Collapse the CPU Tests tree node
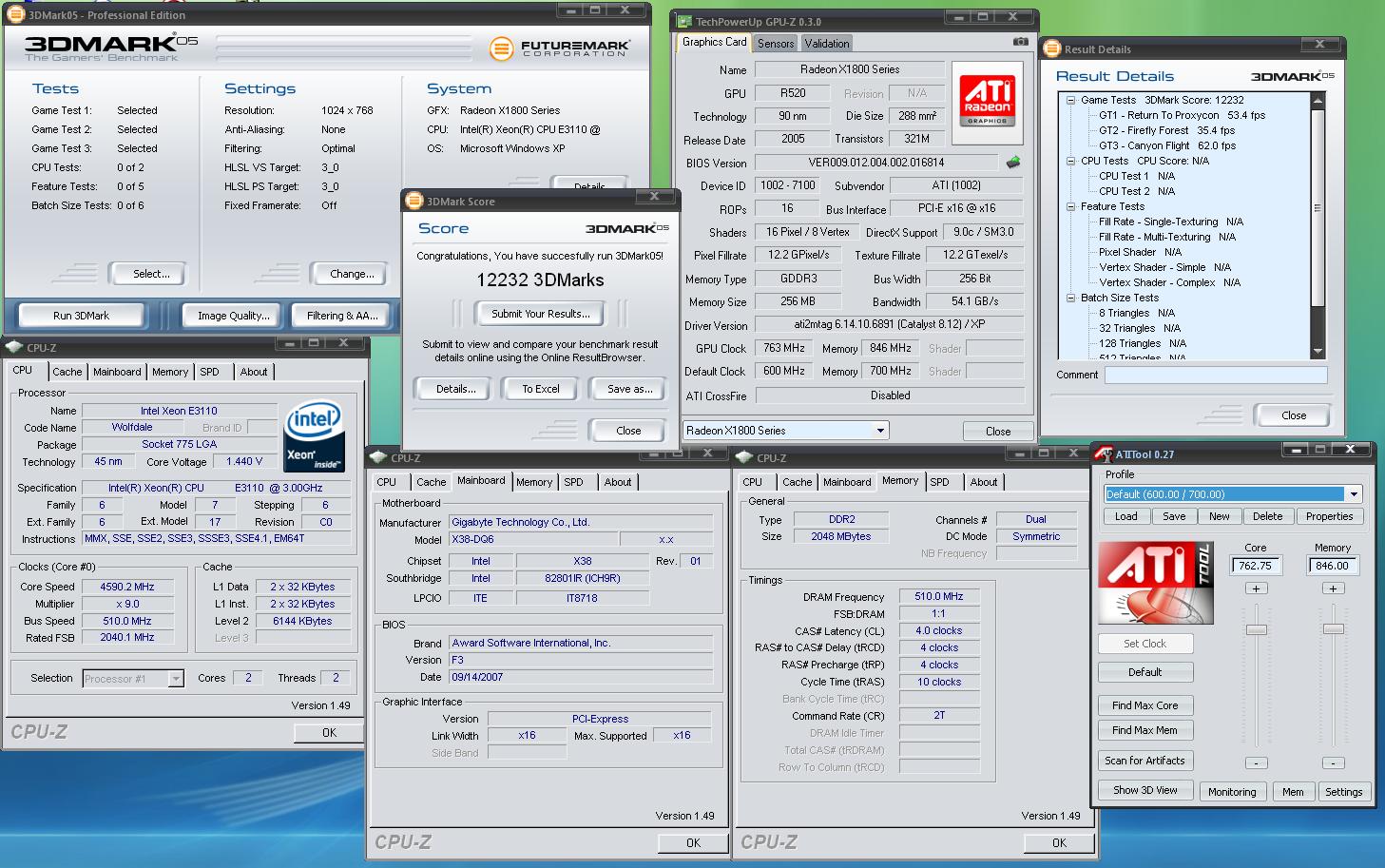The height and width of the screenshot is (868, 1385). [x=1071, y=161]
